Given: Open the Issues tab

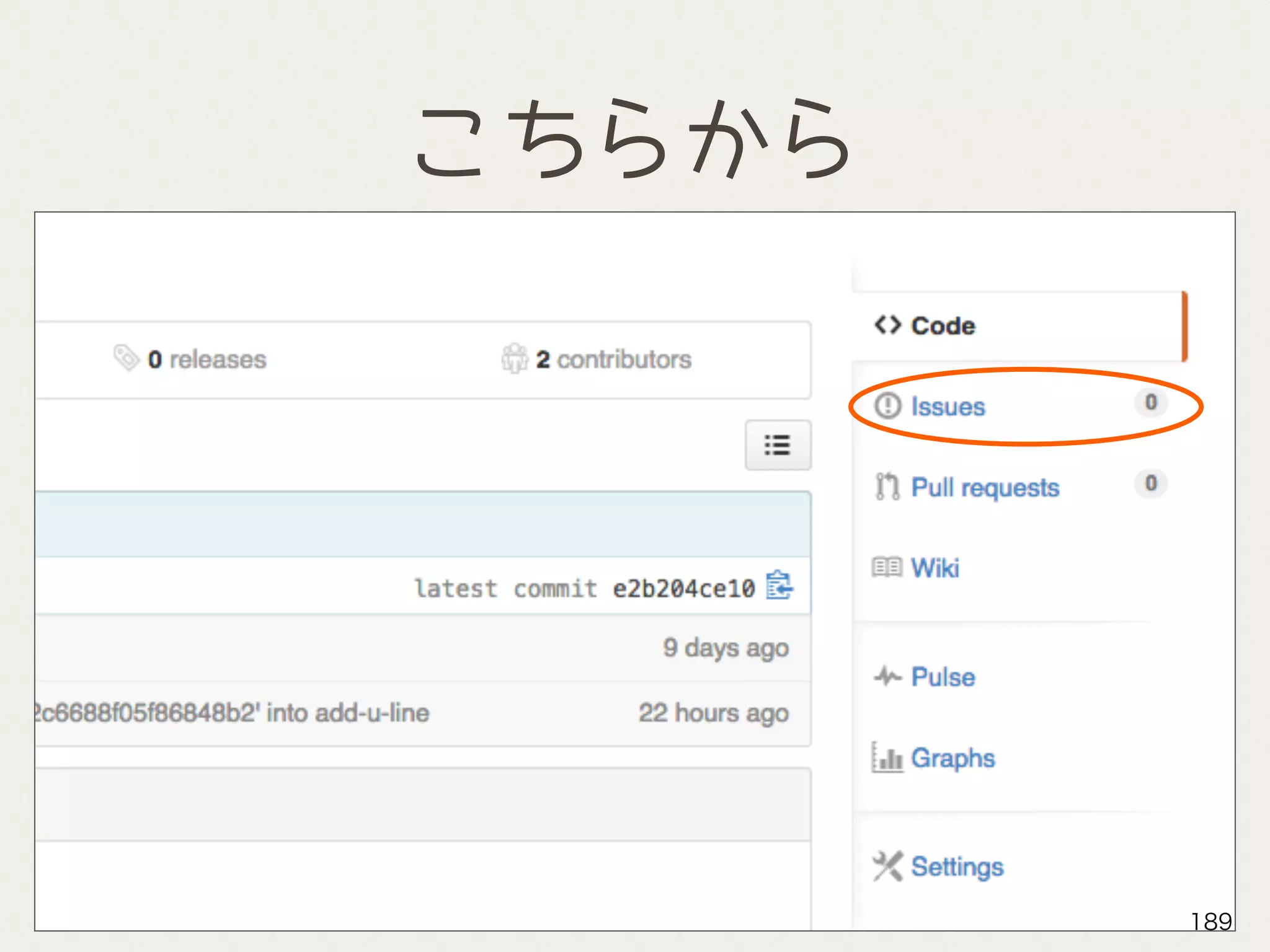Looking at the screenshot, I should pyautogui.click(x=948, y=407).
